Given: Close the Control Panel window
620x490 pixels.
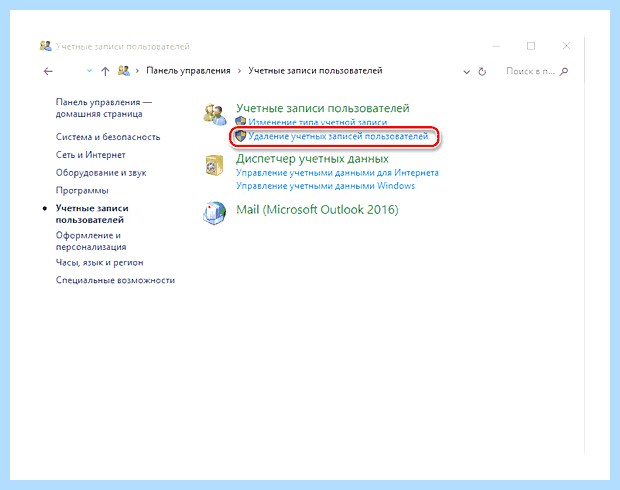Looking at the screenshot, I should coord(566,46).
